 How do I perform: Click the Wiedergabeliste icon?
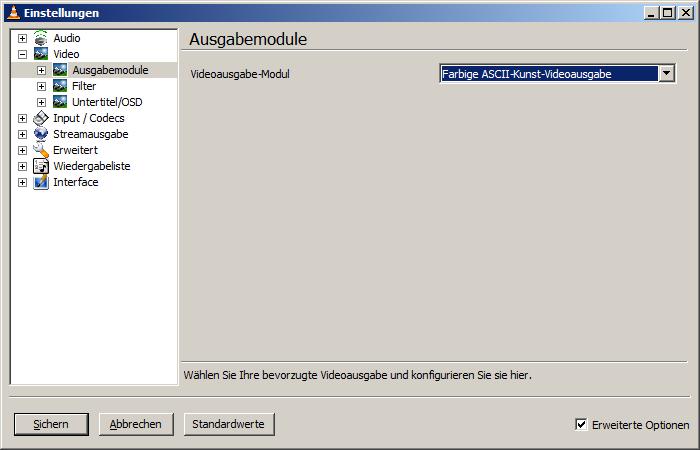click(41, 166)
